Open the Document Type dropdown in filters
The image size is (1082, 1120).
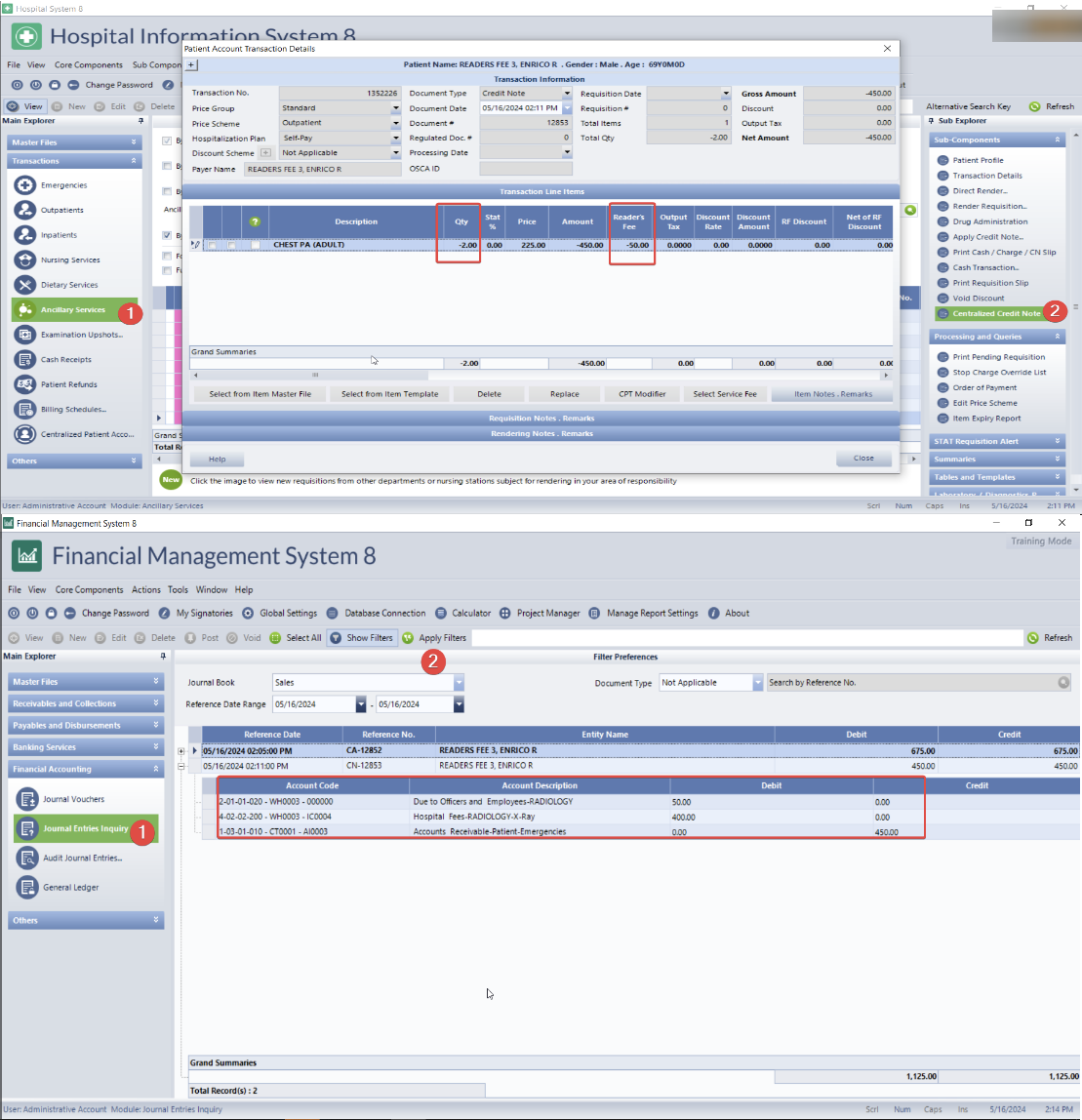756,683
